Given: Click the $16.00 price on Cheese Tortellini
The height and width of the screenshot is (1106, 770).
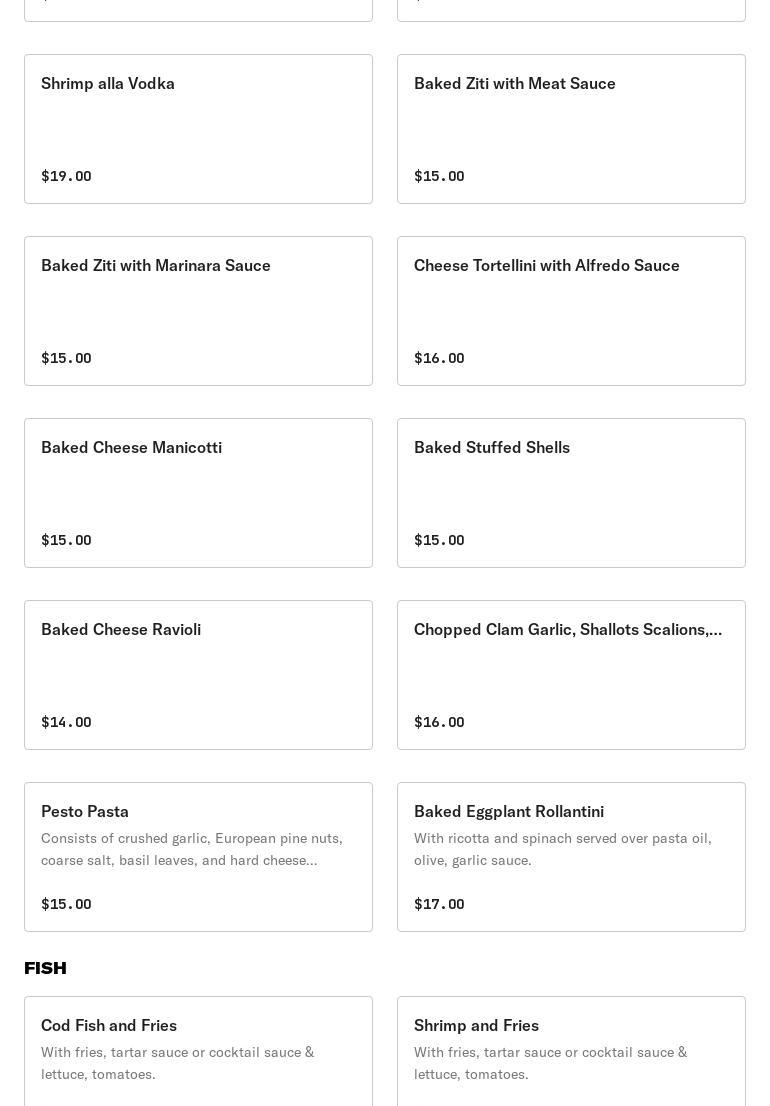Looking at the screenshot, I should pos(439,358).
